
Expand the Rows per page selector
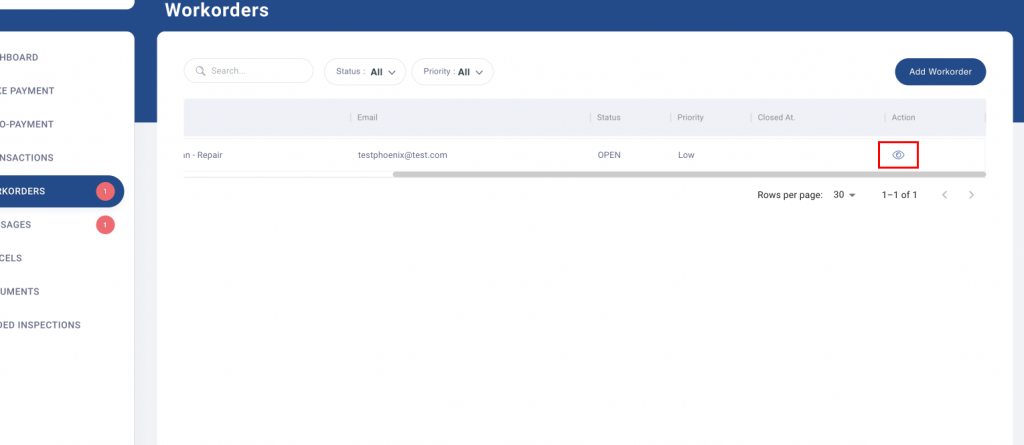845,195
